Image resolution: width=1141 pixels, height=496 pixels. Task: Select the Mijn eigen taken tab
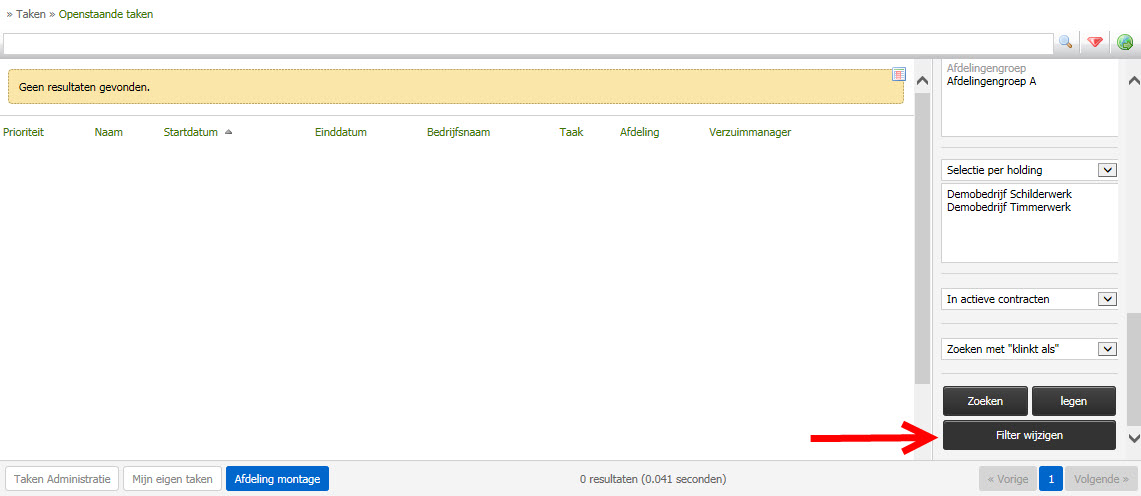tap(172, 479)
